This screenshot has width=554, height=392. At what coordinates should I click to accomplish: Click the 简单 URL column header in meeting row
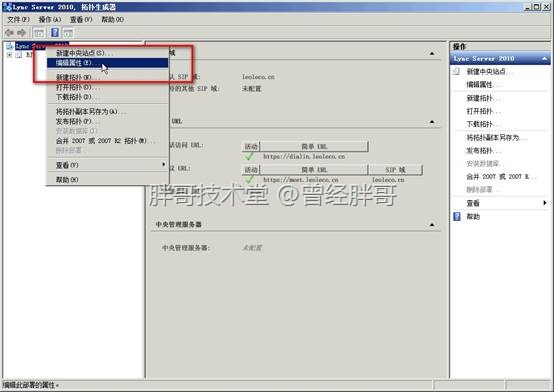coord(314,170)
